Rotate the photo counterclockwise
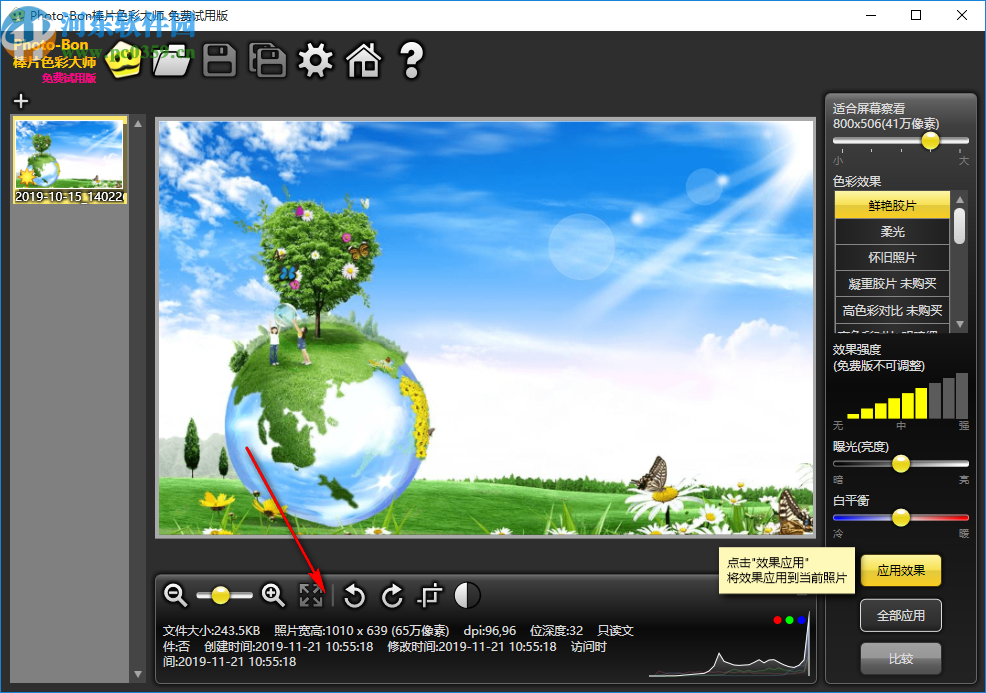 point(354,595)
